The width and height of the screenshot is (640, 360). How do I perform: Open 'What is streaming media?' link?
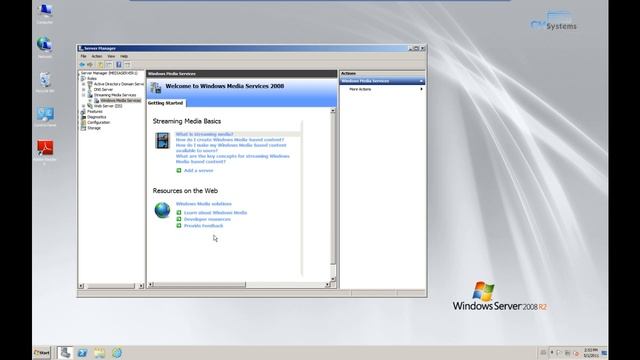point(204,134)
